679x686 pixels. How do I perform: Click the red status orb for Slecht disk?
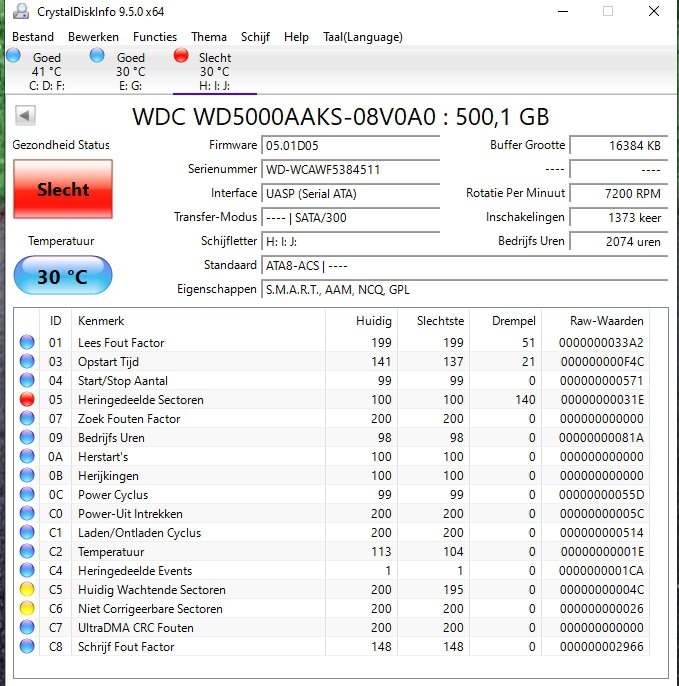(x=181, y=56)
